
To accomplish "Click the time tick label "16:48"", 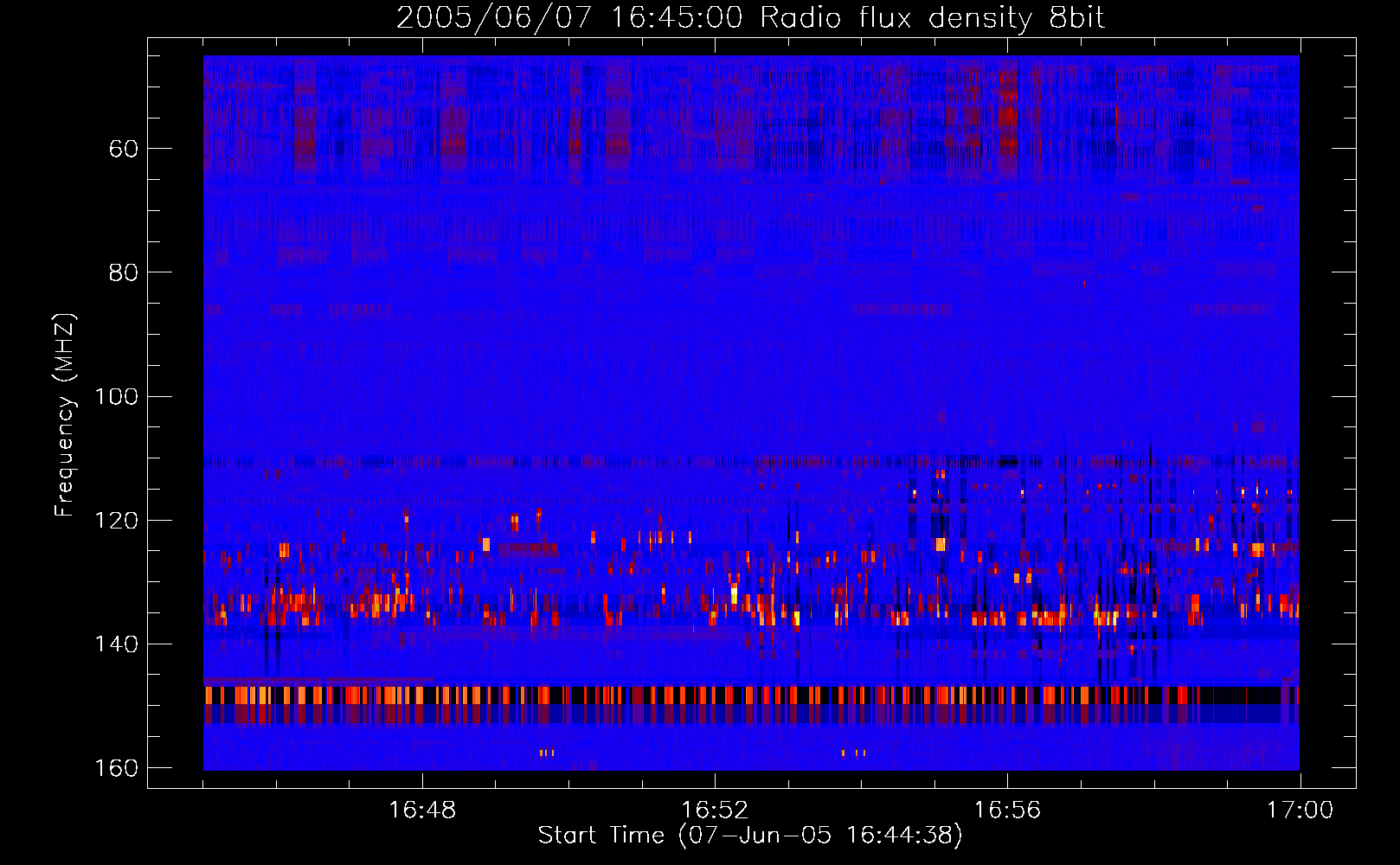I will [x=422, y=811].
